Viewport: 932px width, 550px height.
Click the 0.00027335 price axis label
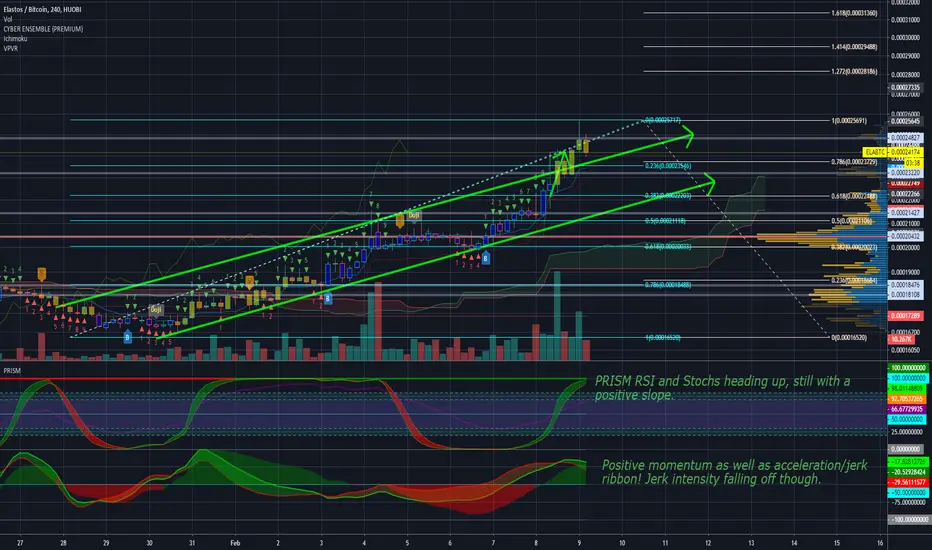pos(905,87)
